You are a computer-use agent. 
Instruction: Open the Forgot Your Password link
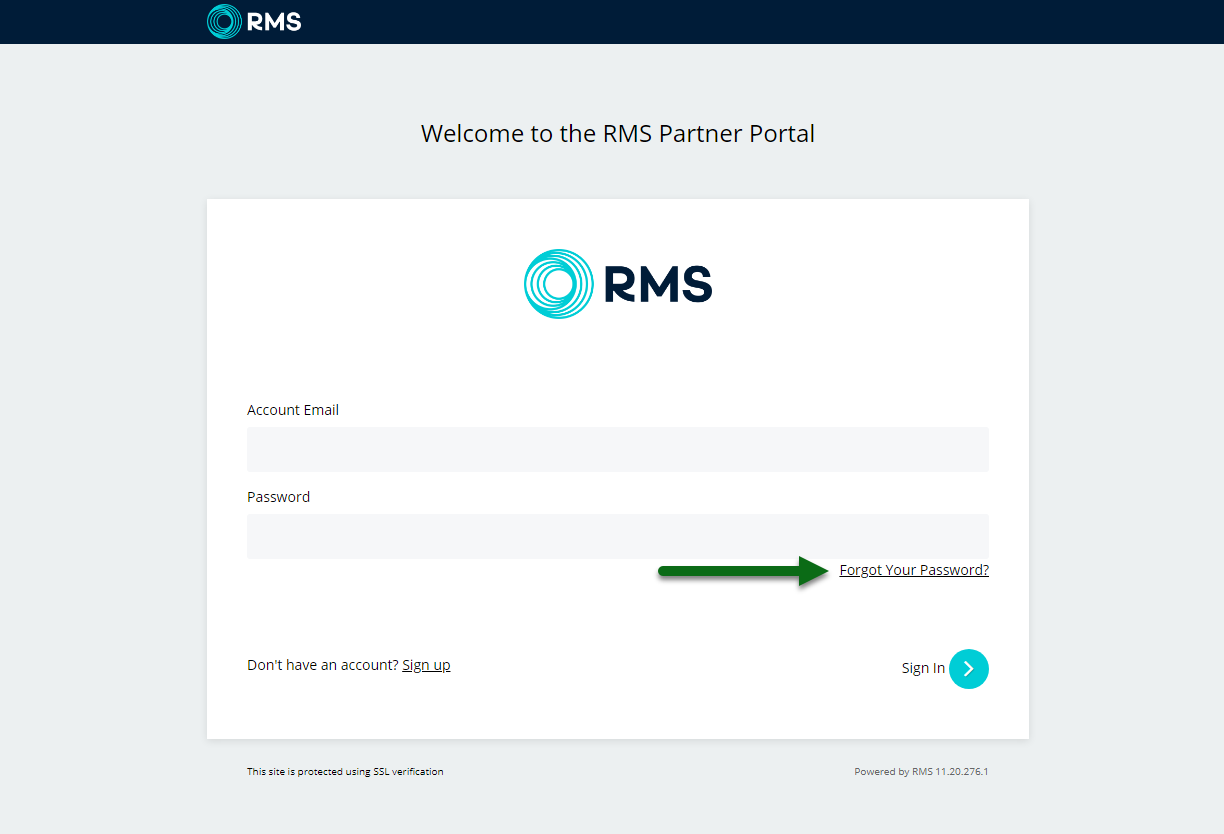coord(914,570)
